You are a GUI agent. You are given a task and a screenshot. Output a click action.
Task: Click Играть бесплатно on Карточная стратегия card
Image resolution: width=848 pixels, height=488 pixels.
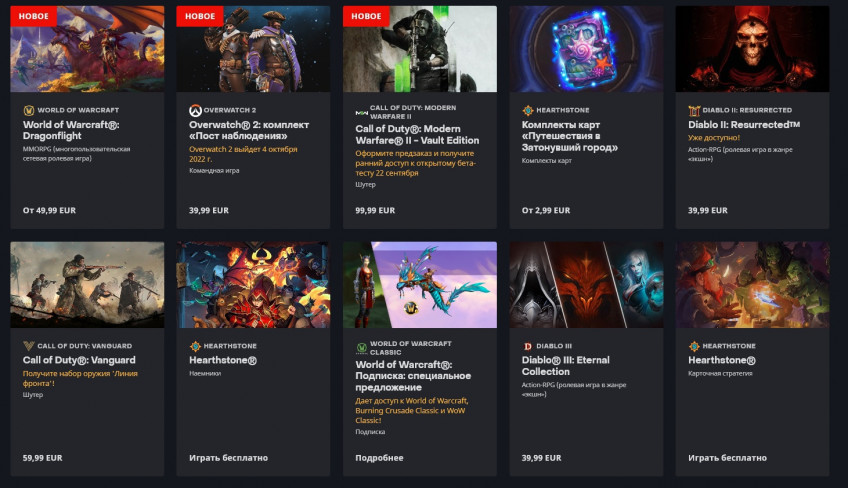coord(727,458)
